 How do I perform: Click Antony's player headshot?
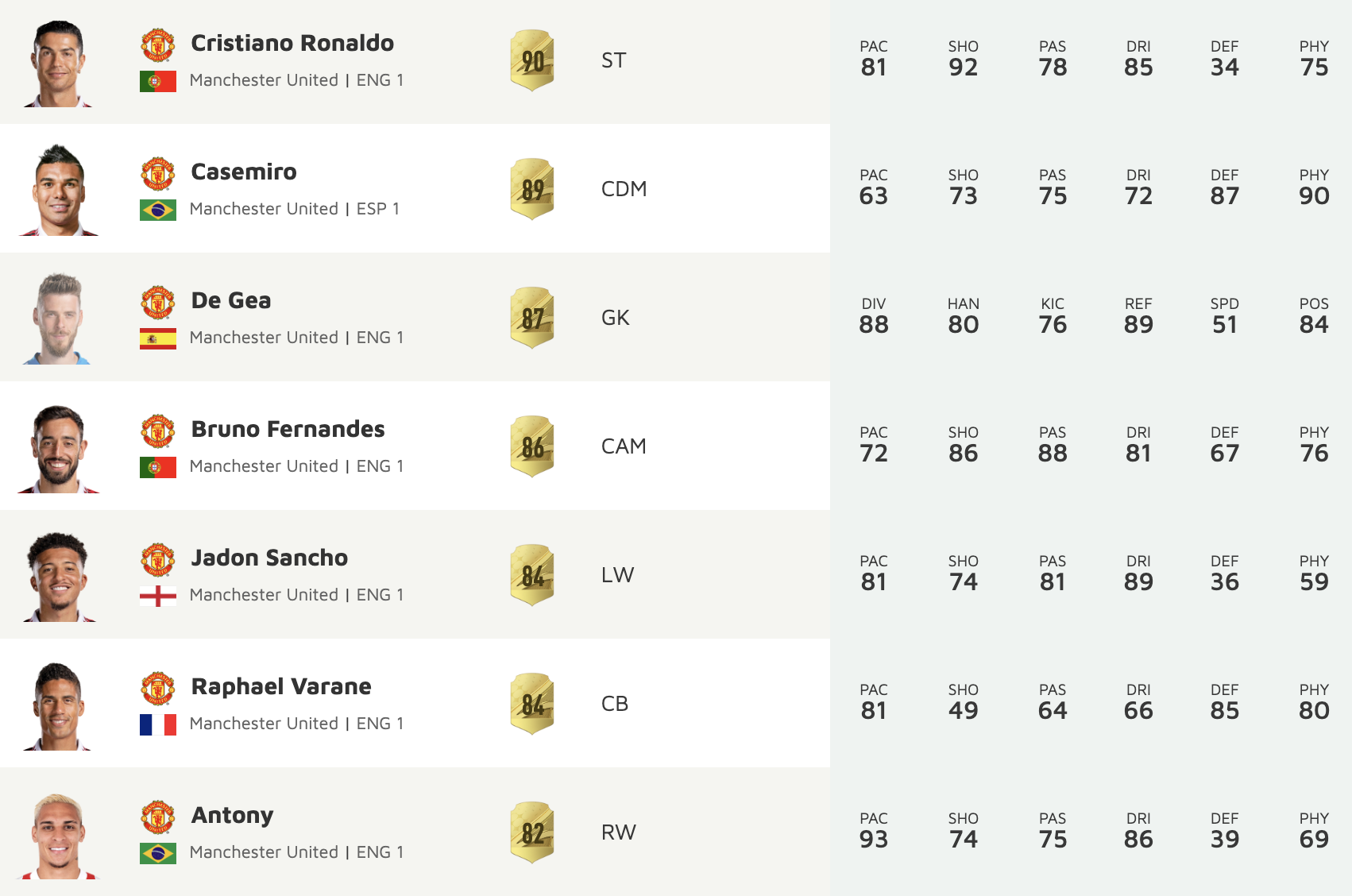[59, 835]
